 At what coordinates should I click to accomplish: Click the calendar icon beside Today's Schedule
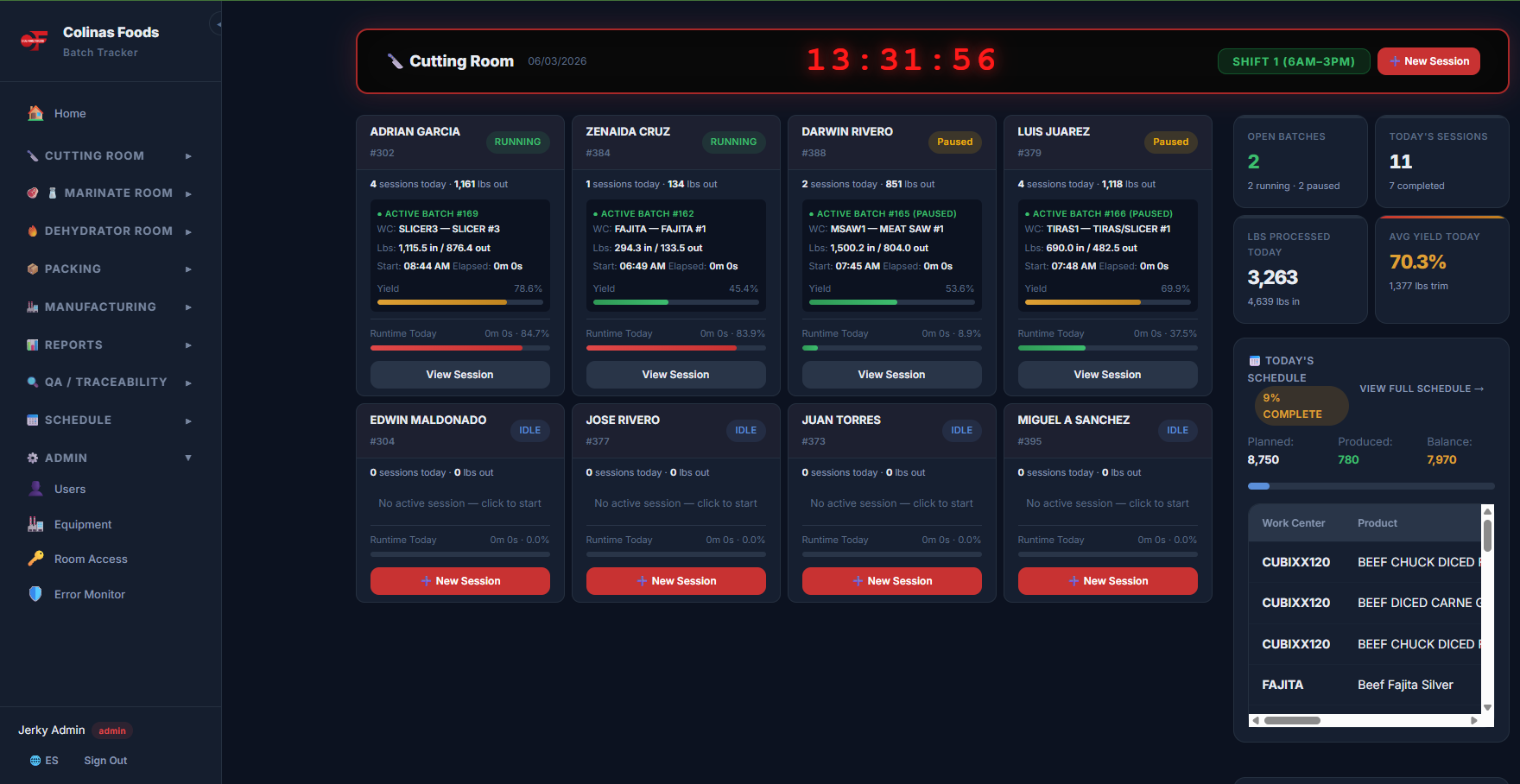click(1254, 361)
